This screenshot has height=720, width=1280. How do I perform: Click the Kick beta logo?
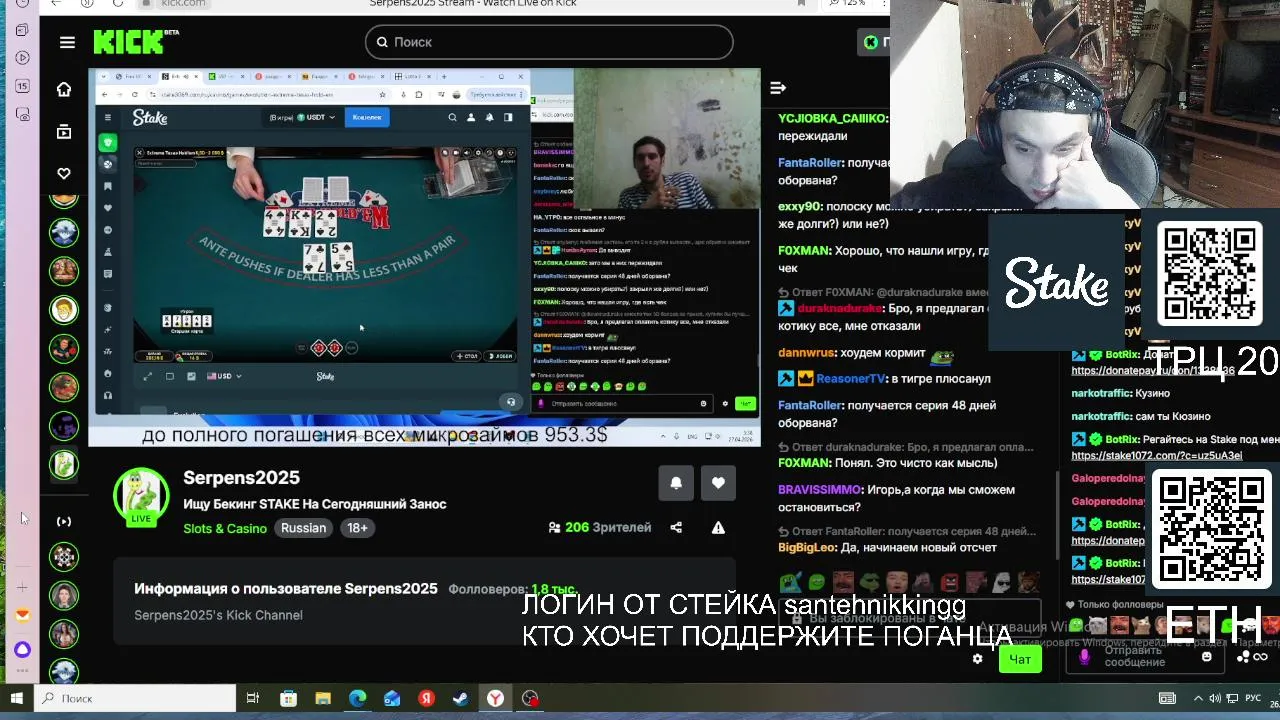click(135, 41)
